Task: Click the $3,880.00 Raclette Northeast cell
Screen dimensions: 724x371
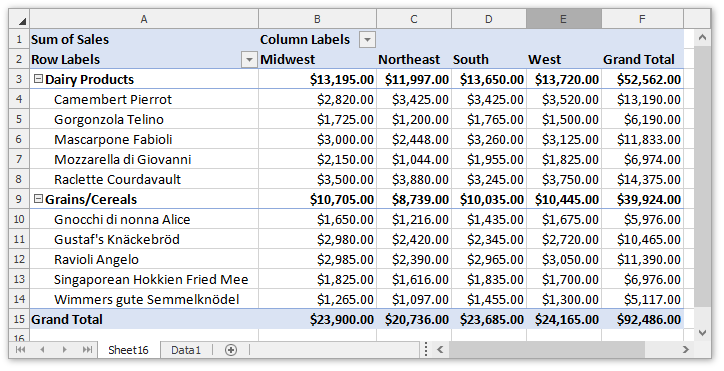Action: (x=414, y=179)
